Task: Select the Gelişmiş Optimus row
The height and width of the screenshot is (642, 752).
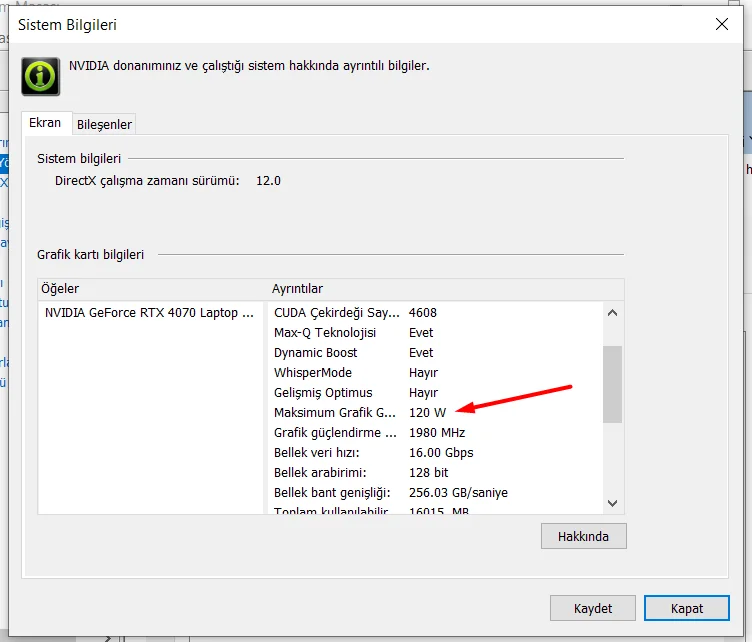Action: tap(435, 393)
